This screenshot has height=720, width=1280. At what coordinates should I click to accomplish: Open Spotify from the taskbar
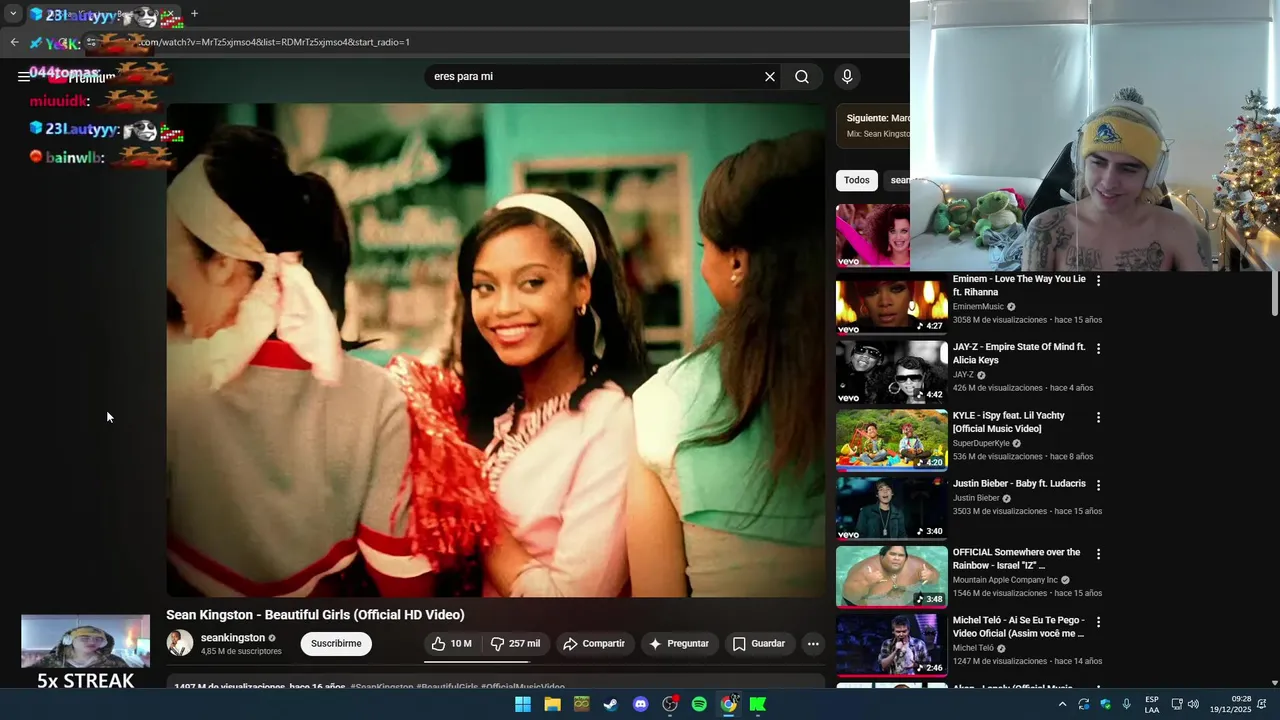(699, 704)
